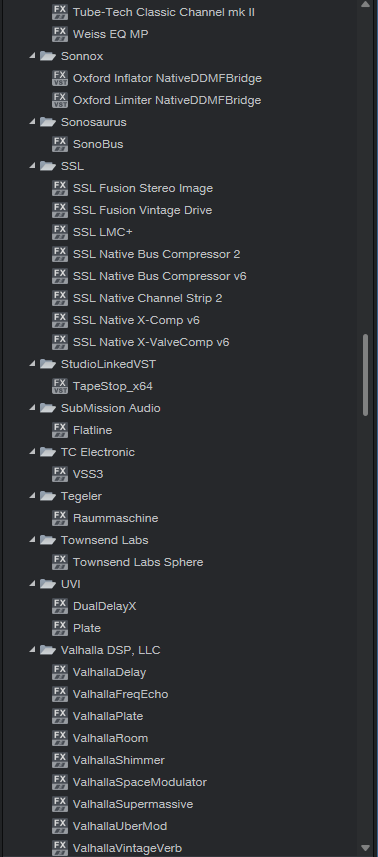Click the scrollbar down arrow
The image size is (378, 857).
tap(365, 848)
